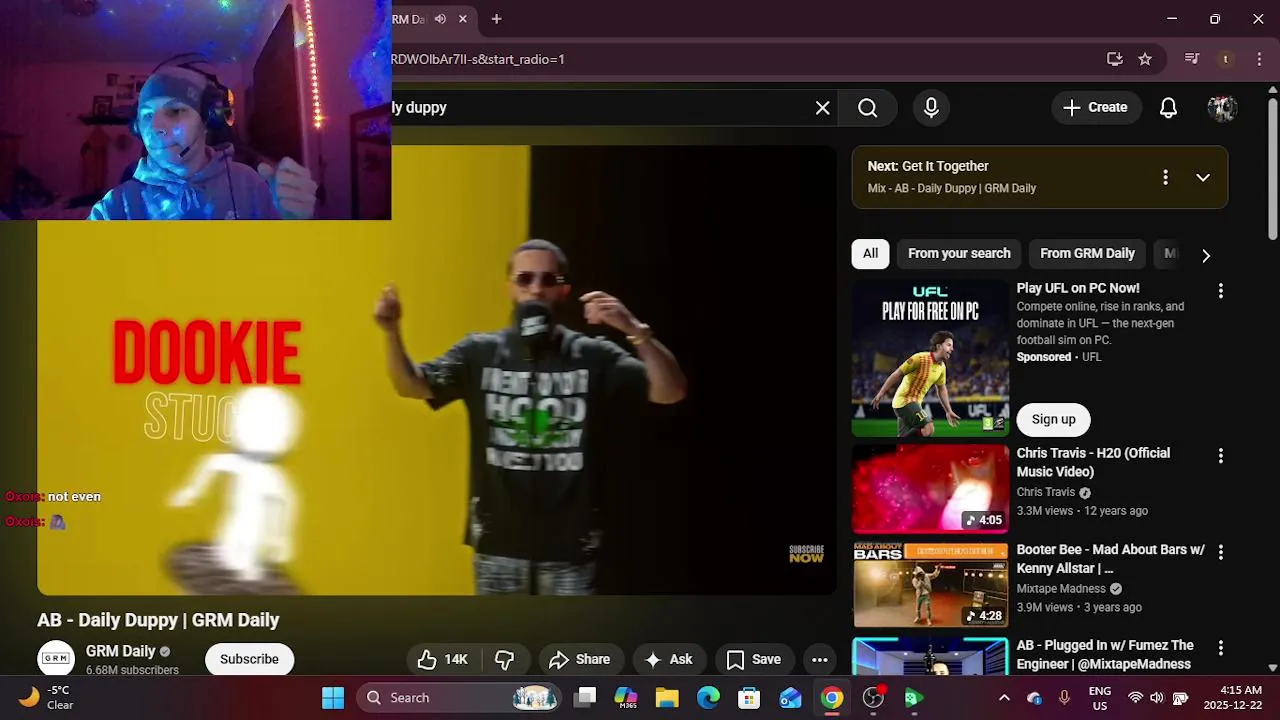Open Chris Travis H20 video thumbnail

click(x=931, y=489)
